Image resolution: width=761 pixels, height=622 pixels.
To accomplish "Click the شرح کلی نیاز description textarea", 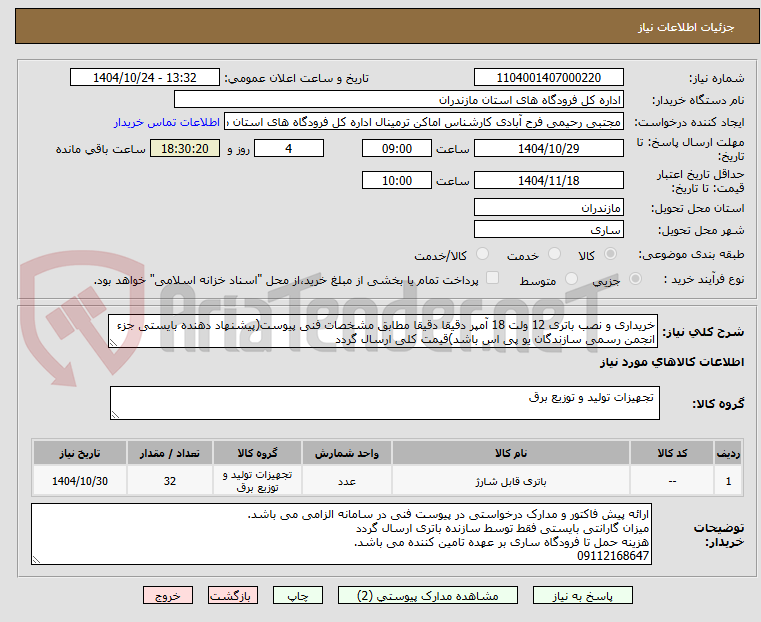I will pos(383,331).
